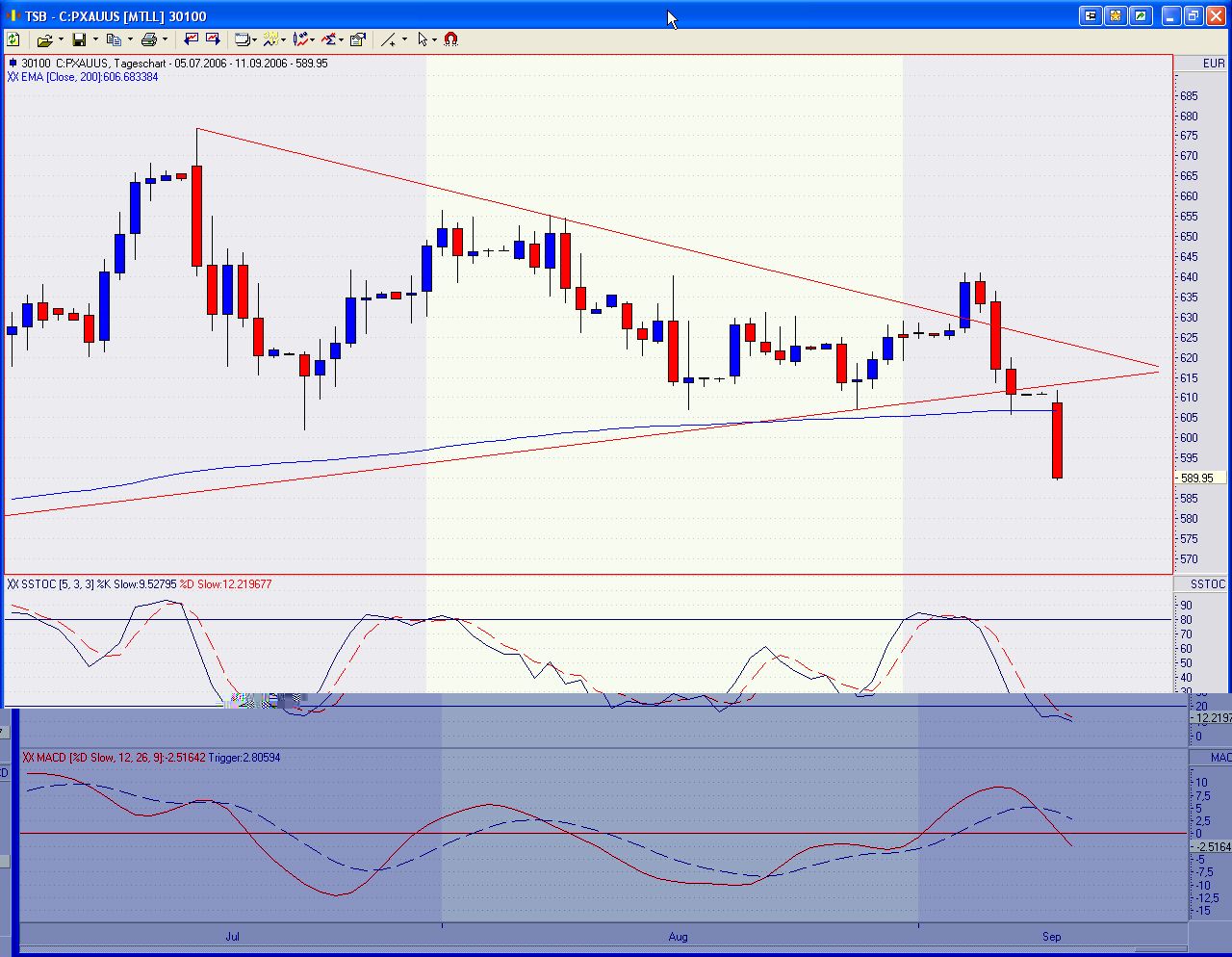Click the chart properties icon
Image resolution: width=1232 pixels, height=957 pixels.
[357, 39]
